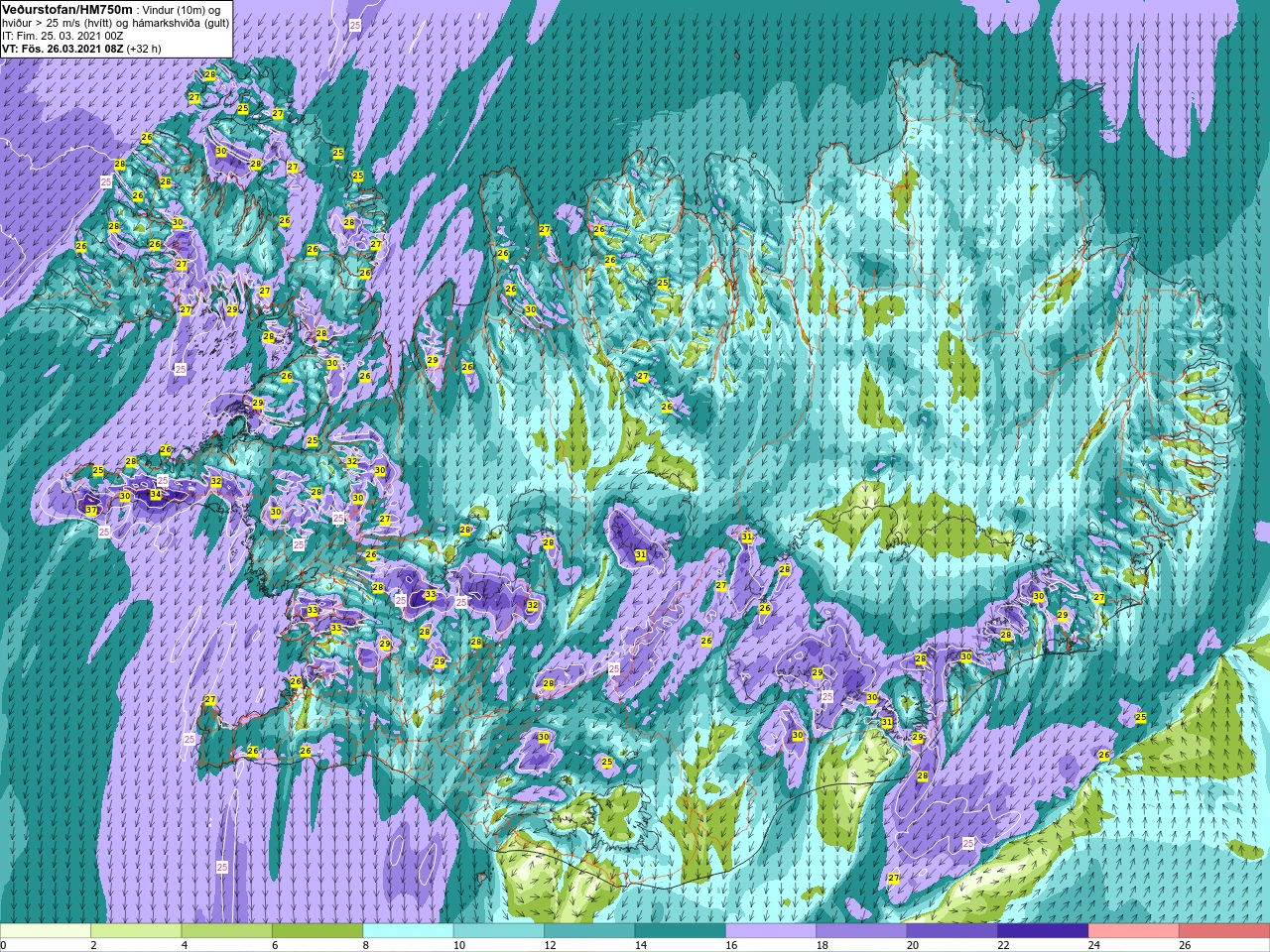Image resolution: width=1270 pixels, height=952 pixels.
Task: Click the 8–10 light cyan legend swatch
Action: [409, 931]
